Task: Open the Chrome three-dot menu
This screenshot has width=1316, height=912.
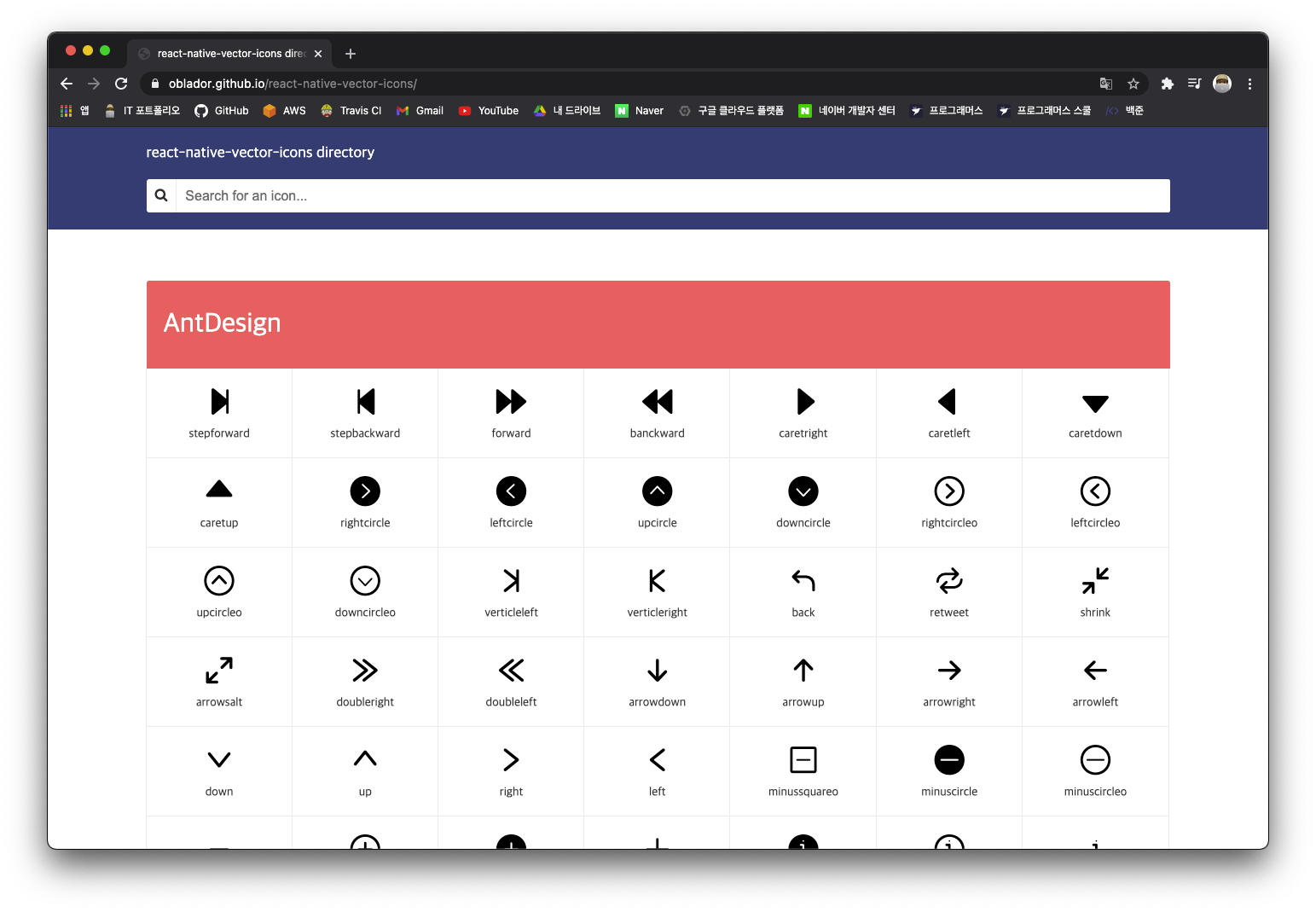Action: (x=1249, y=84)
